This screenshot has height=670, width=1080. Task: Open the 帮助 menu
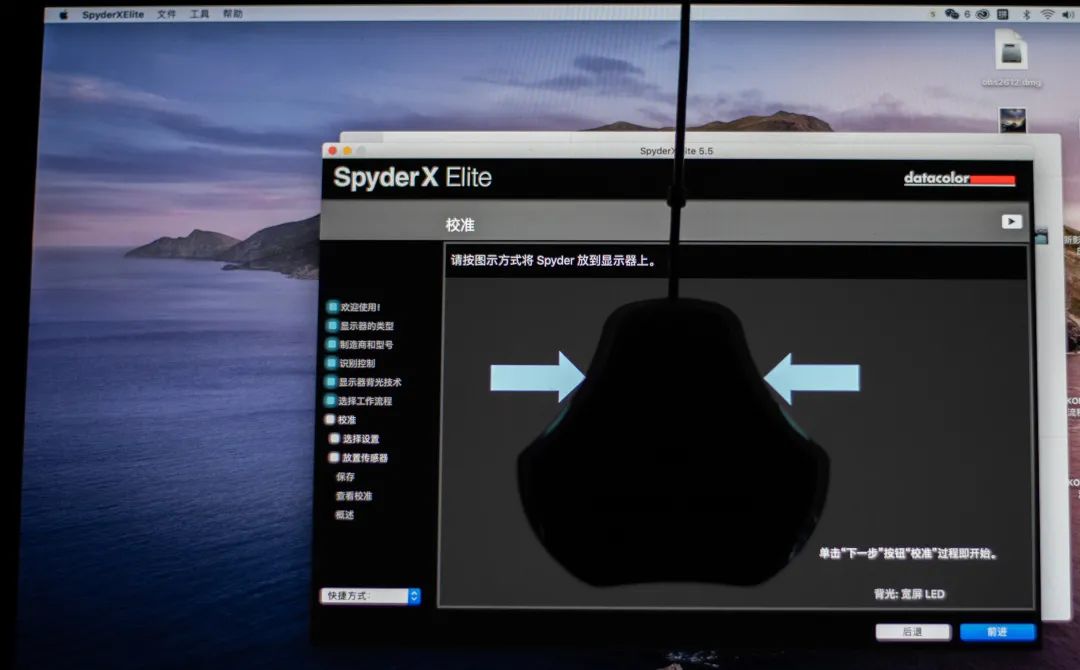pos(232,15)
